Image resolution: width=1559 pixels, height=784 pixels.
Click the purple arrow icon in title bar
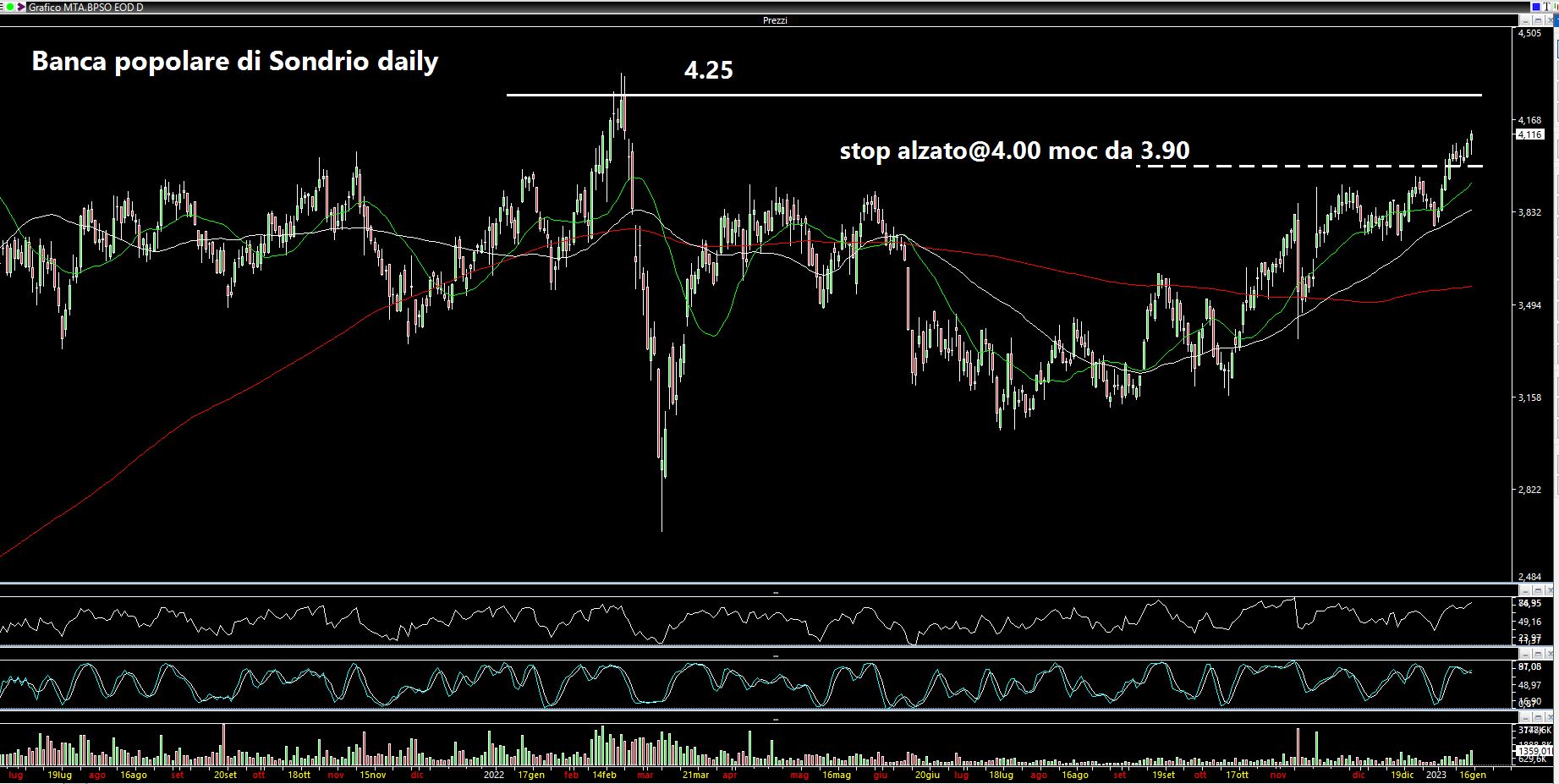[21, 7]
